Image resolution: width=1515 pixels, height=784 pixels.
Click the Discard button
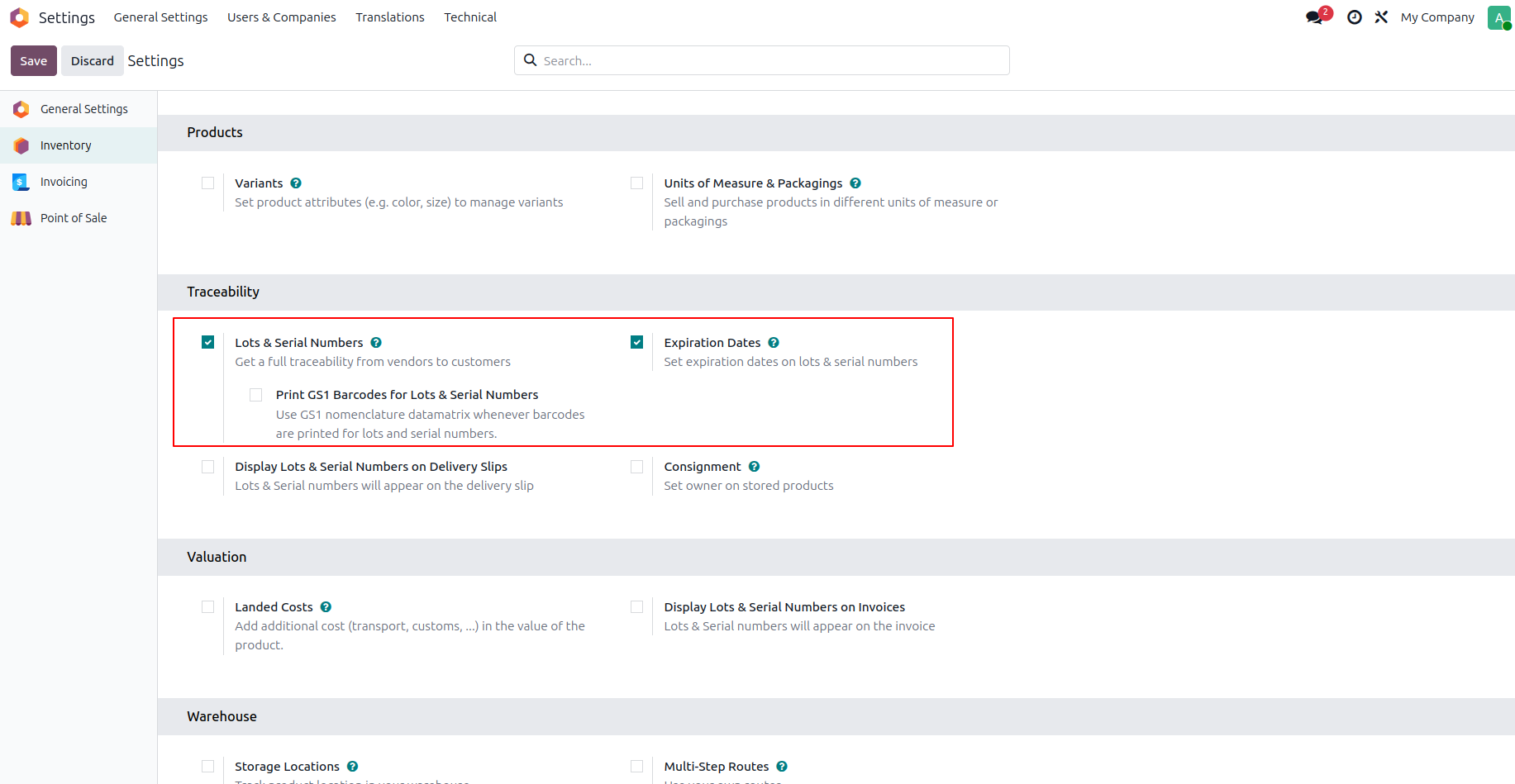[93, 61]
